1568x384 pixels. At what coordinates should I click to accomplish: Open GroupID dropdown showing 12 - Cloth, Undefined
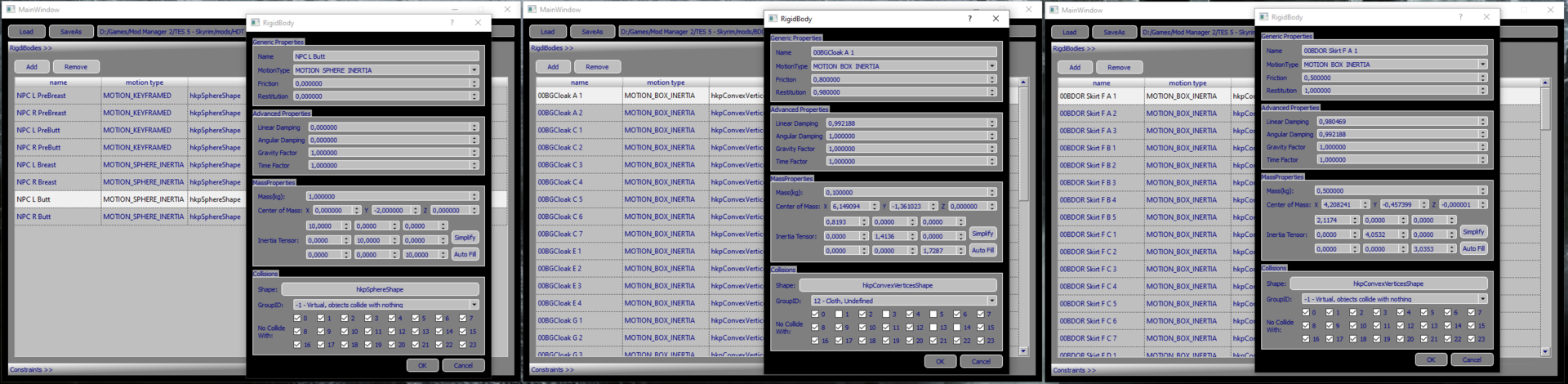coord(904,301)
